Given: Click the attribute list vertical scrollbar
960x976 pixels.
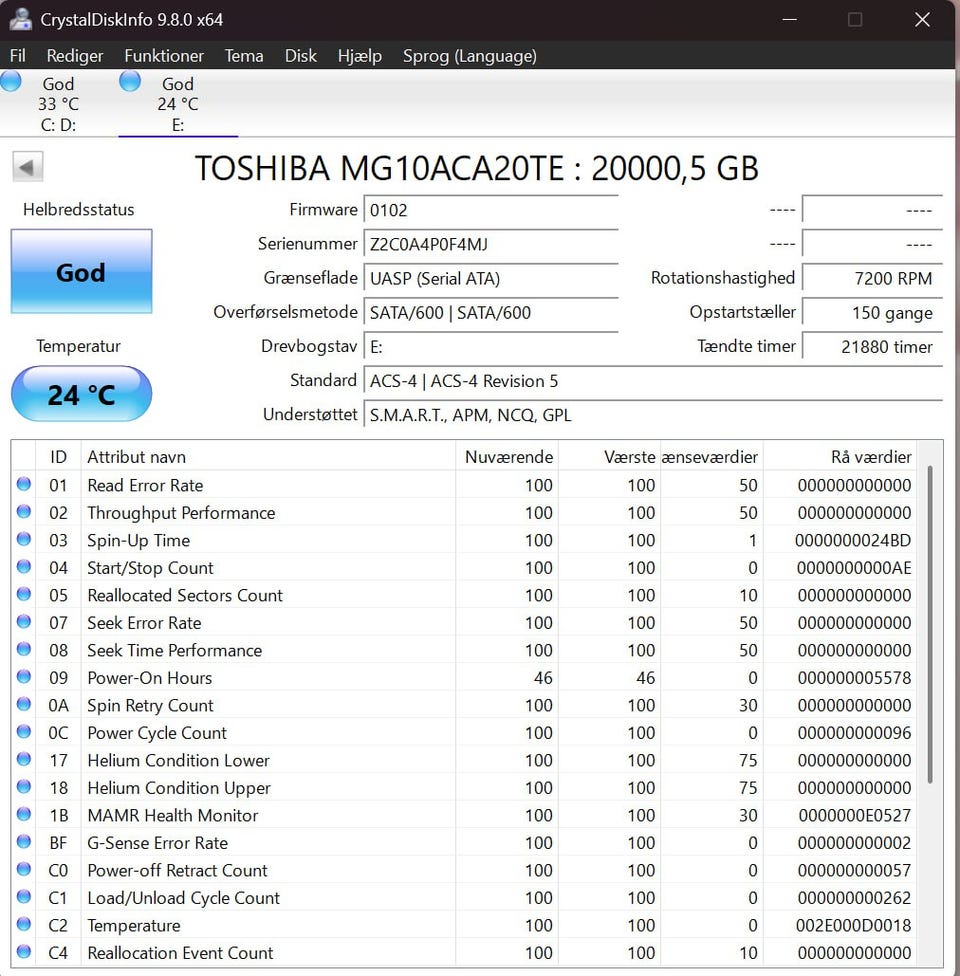Looking at the screenshot, I should tap(931, 620).
